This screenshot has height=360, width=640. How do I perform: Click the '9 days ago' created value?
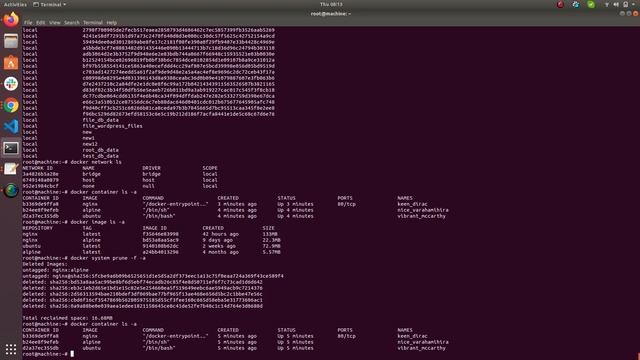click(218, 240)
